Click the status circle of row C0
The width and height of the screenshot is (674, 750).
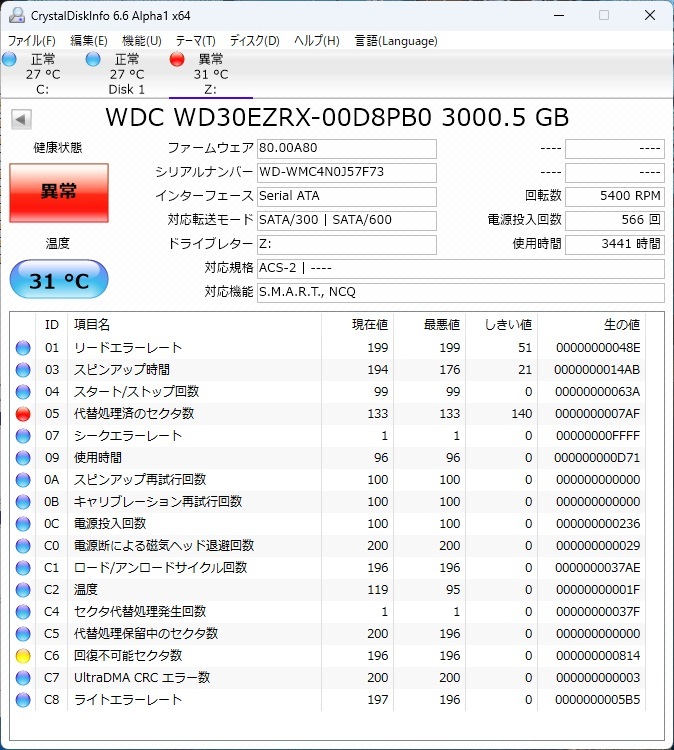(x=23, y=546)
